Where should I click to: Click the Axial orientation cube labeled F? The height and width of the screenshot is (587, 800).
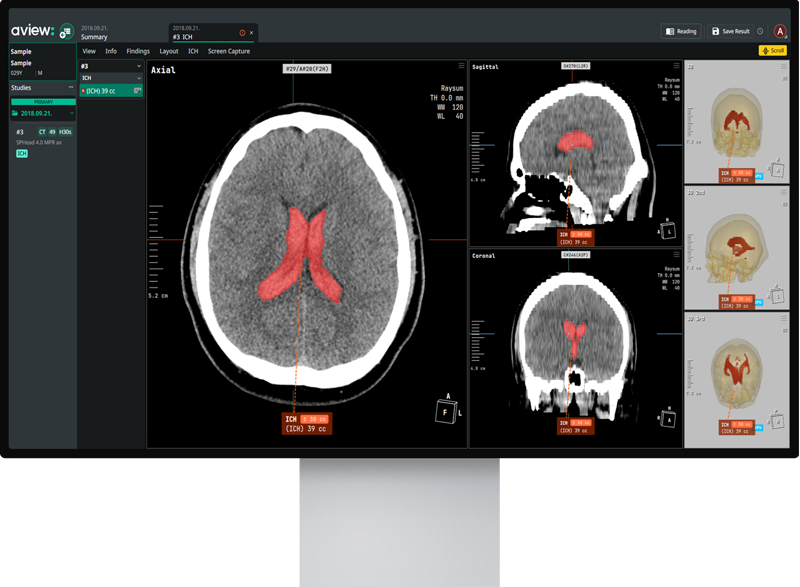446,411
